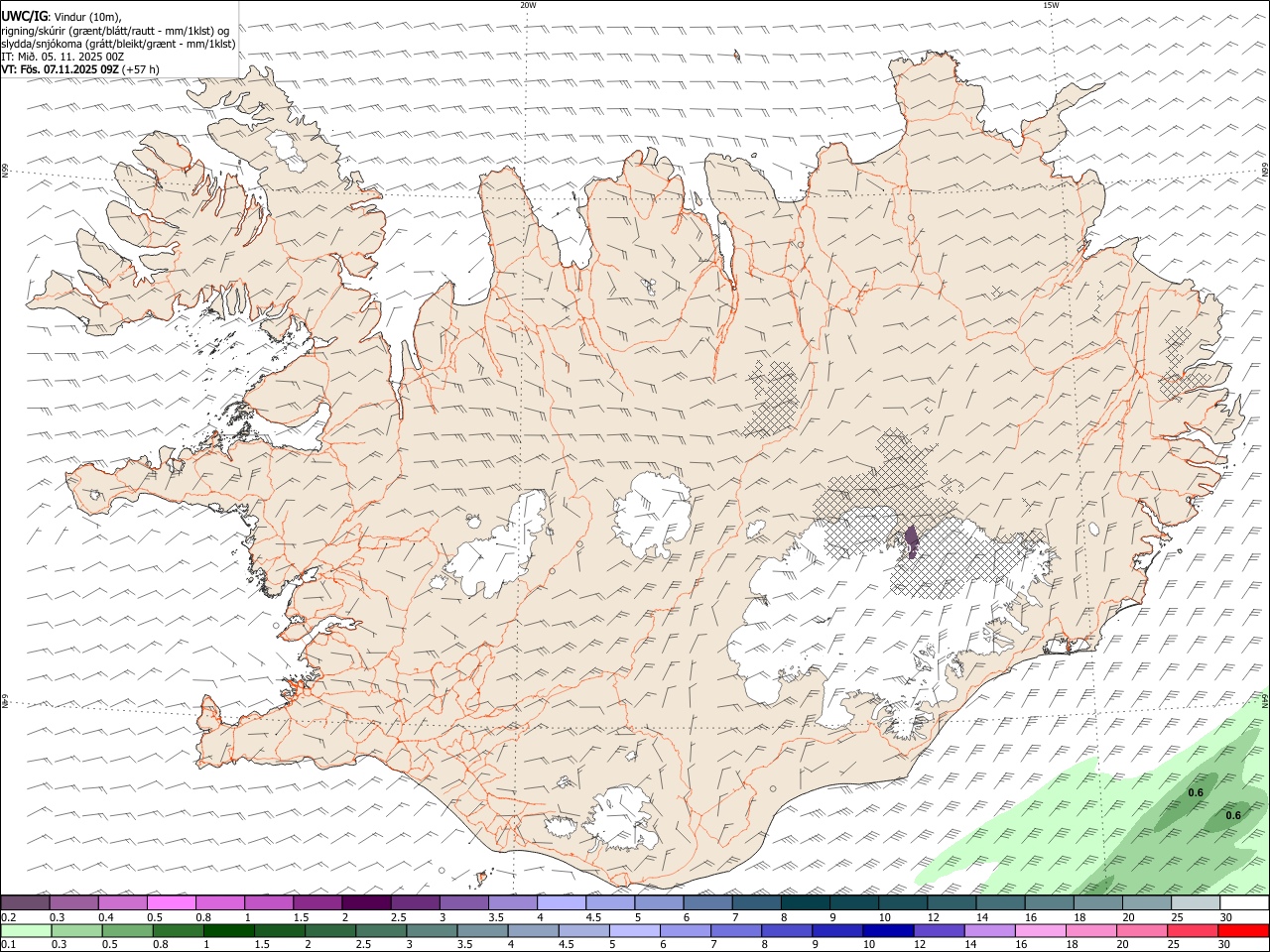Click the light gray 25 snow legend swatch
The image size is (1270, 952).
[1196, 902]
